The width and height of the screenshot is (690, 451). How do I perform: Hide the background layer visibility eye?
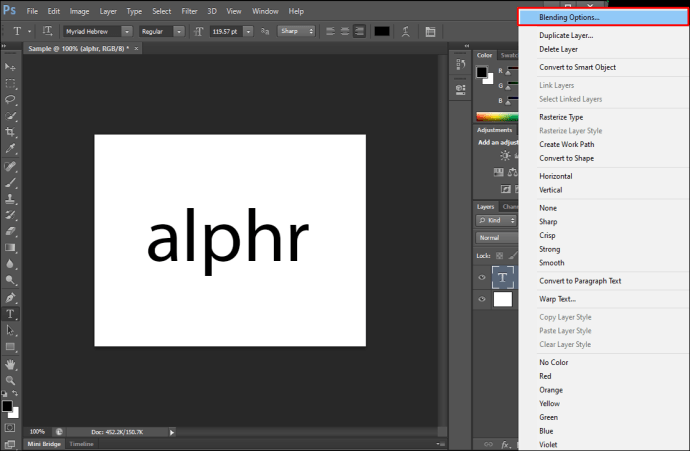click(482, 299)
